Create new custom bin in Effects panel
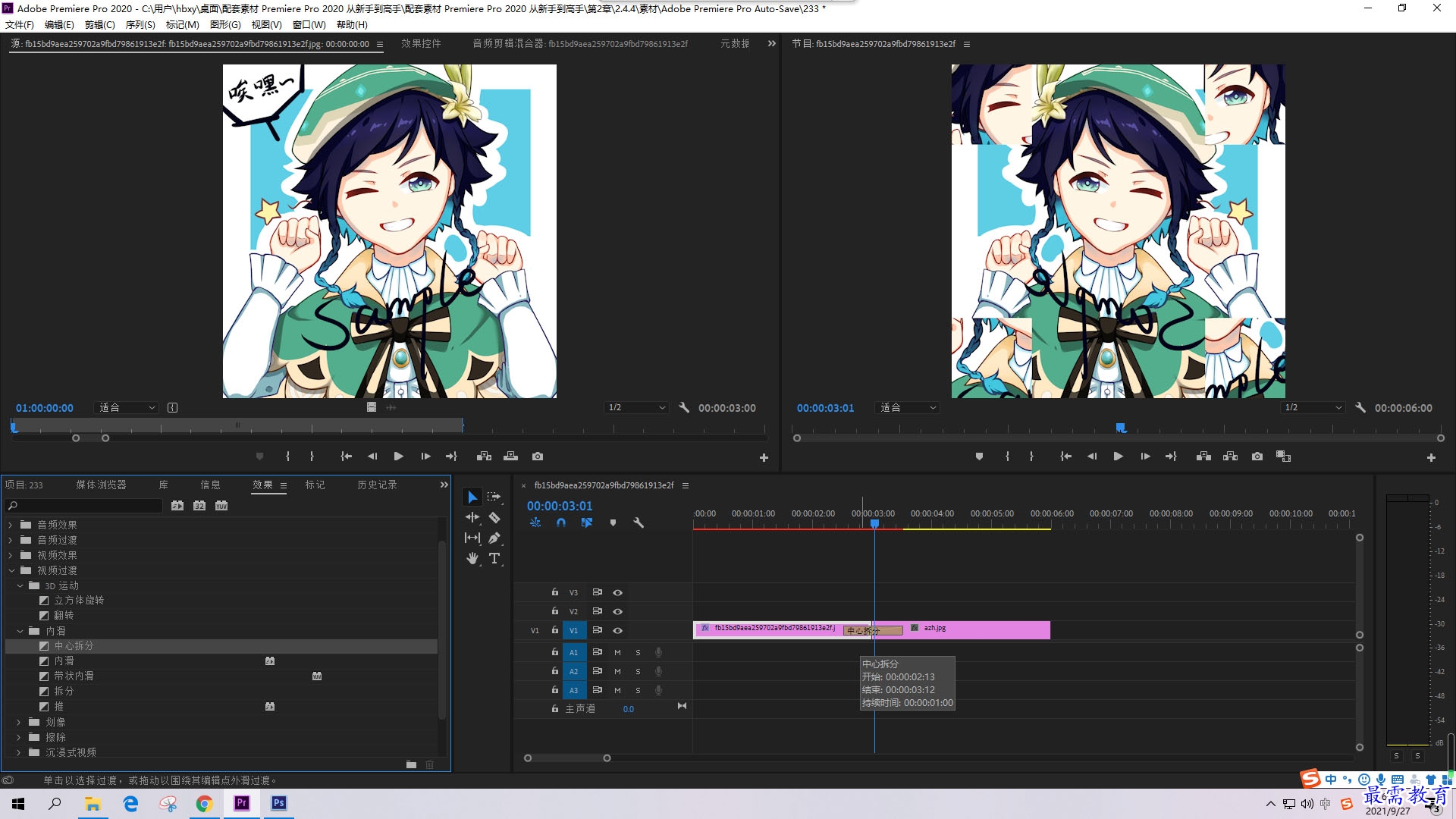The height and width of the screenshot is (819, 1456). tap(411, 764)
